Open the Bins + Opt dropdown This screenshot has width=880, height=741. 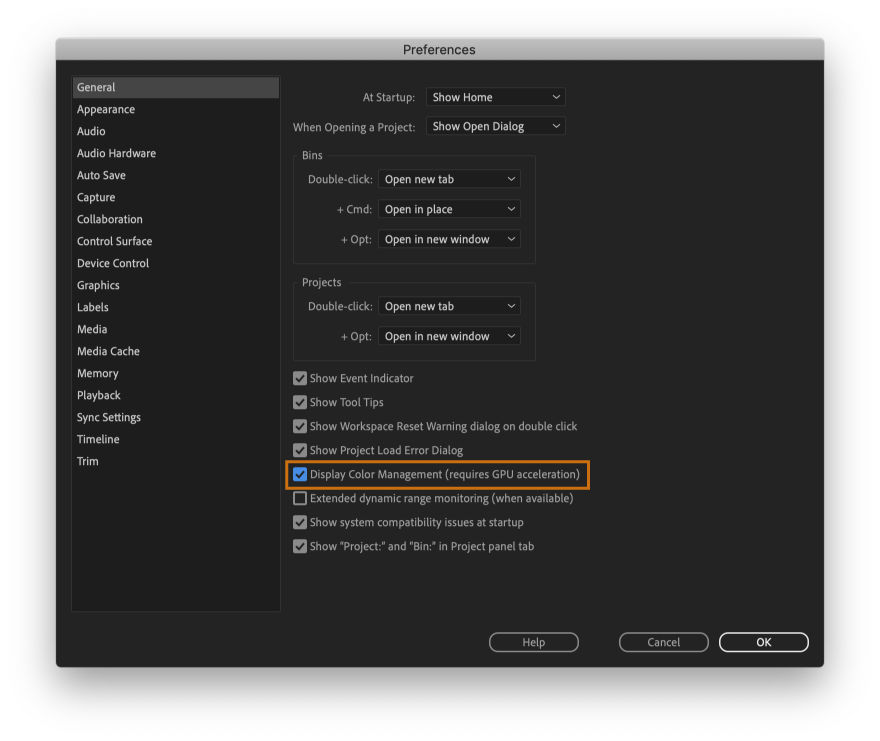[449, 239]
